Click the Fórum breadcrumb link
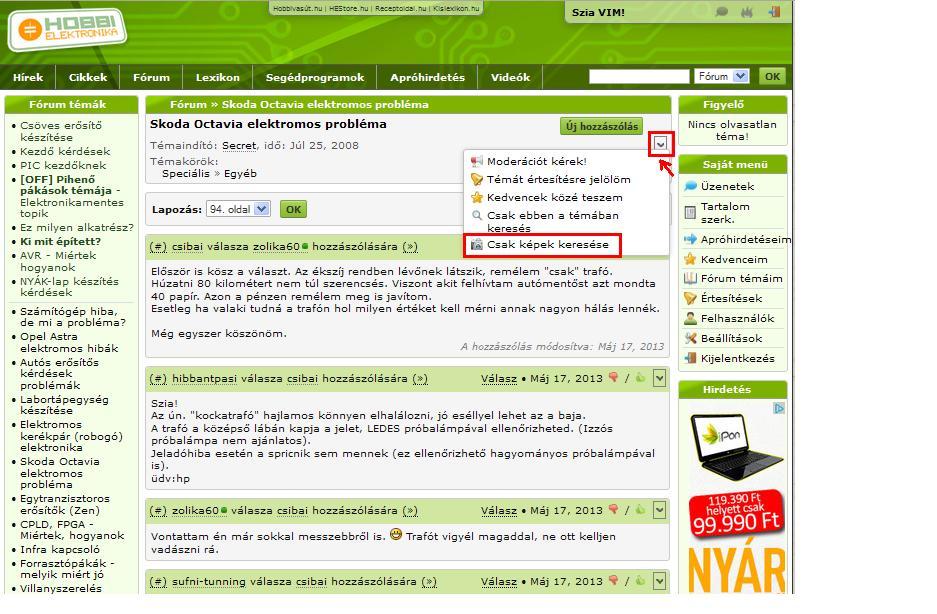This screenshot has height=614, width=937. point(188,104)
